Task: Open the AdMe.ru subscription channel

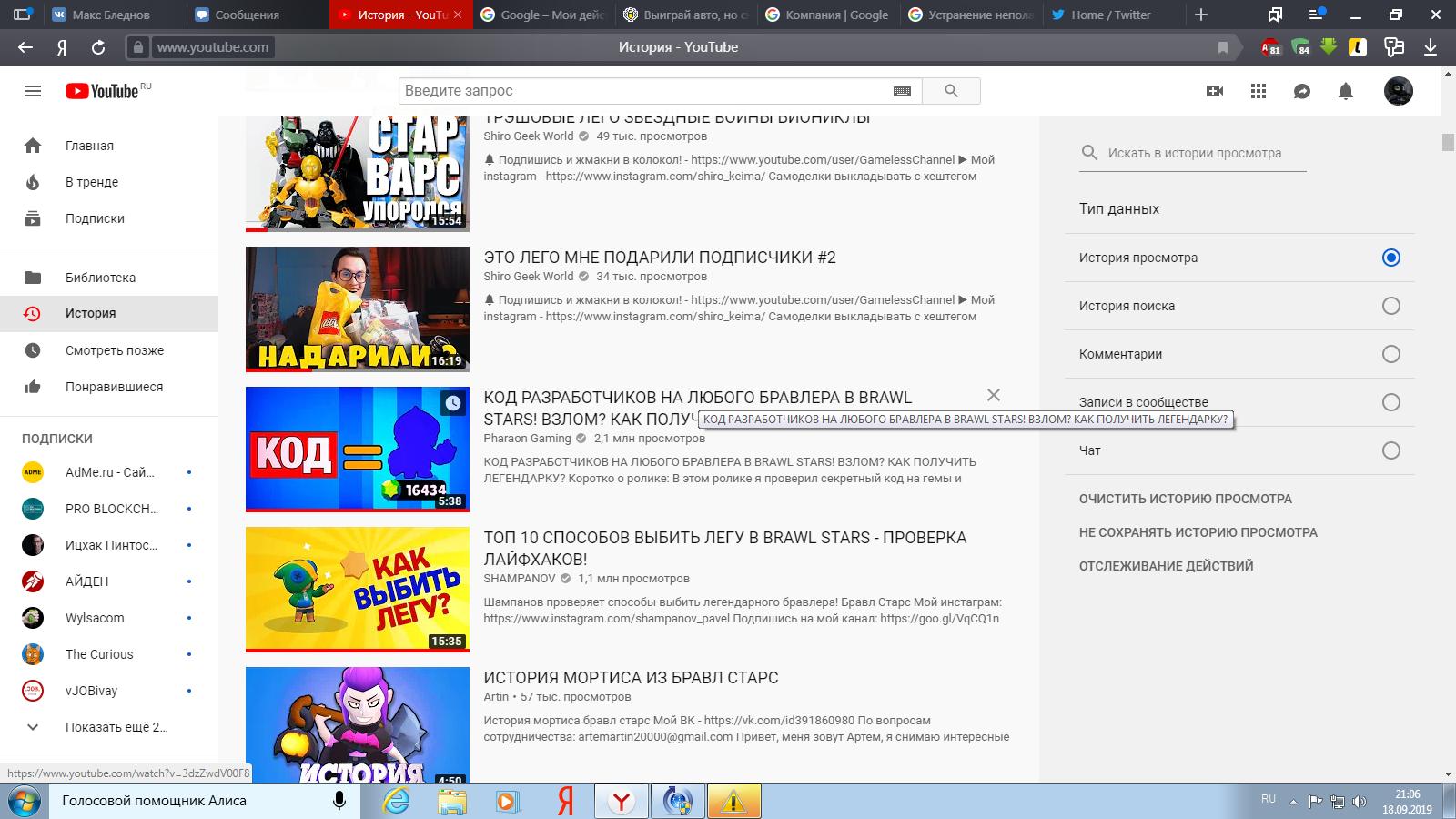Action: coord(109,472)
